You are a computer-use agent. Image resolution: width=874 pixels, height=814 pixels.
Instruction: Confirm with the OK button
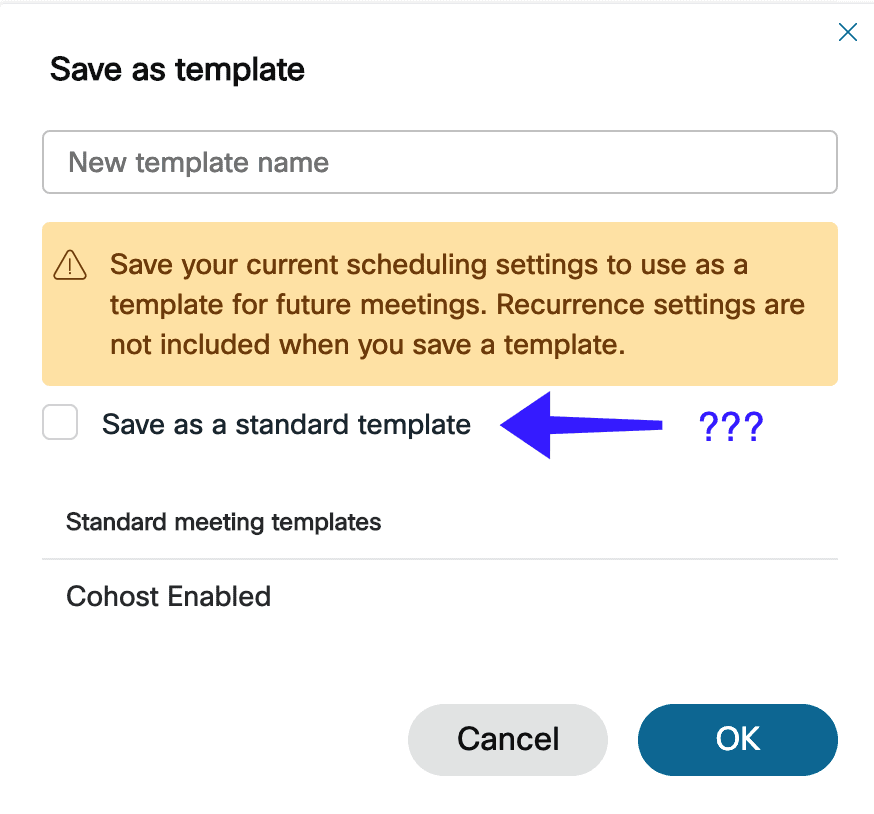pyautogui.click(x=737, y=739)
